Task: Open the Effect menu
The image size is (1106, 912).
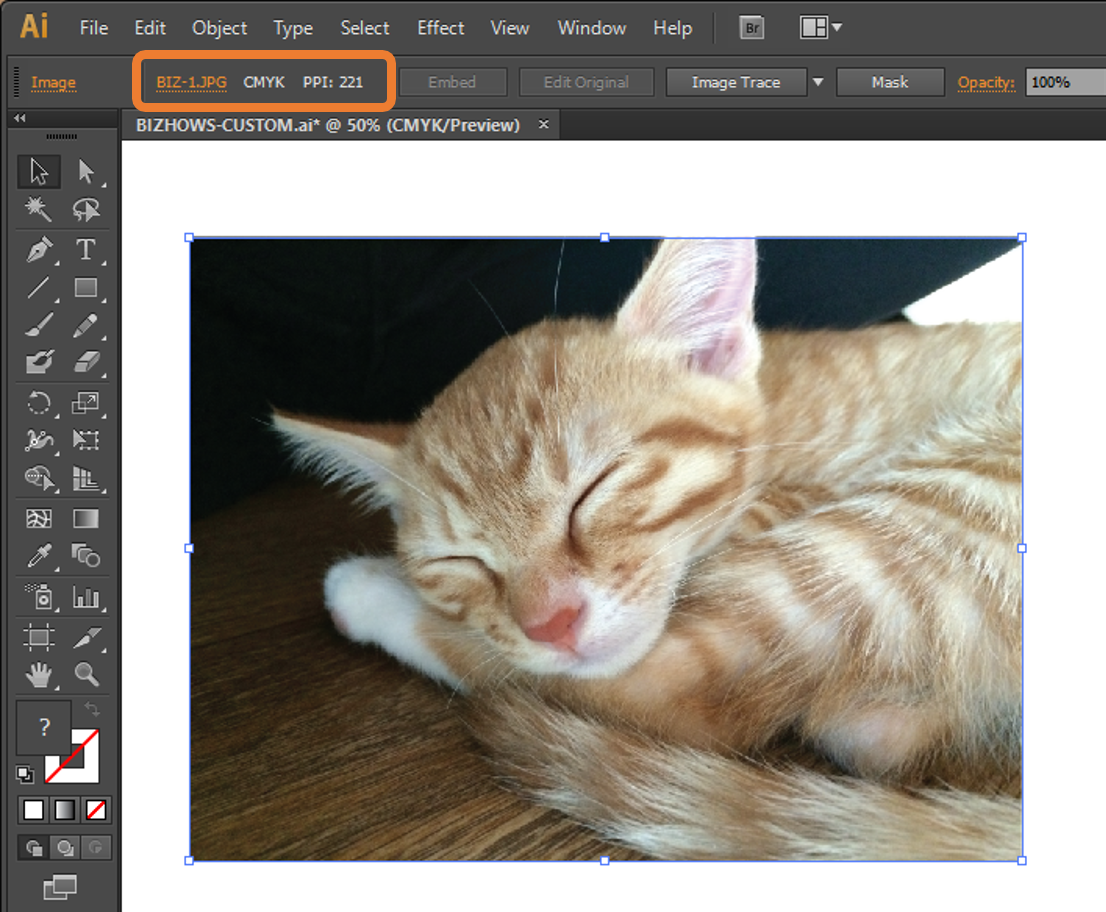Action: (x=440, y=28)
